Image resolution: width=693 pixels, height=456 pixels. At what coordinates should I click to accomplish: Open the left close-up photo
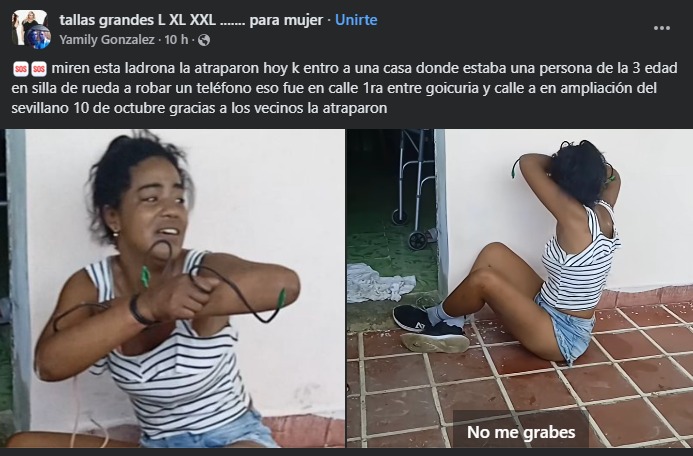coord(172,288)
